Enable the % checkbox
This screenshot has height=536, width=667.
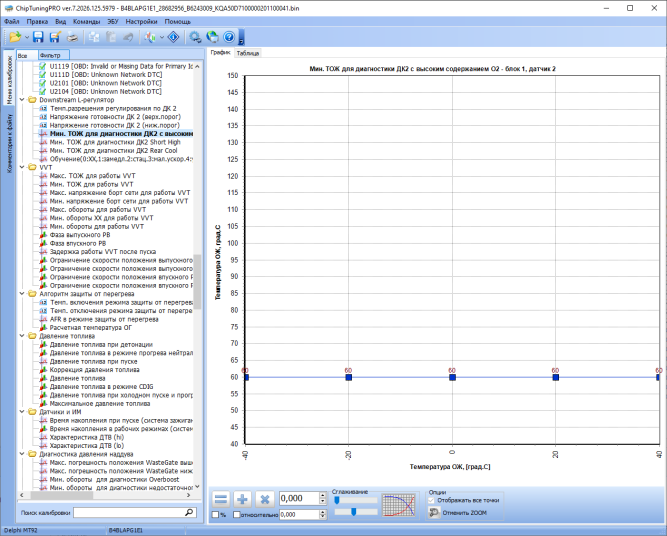pos(215,515)
